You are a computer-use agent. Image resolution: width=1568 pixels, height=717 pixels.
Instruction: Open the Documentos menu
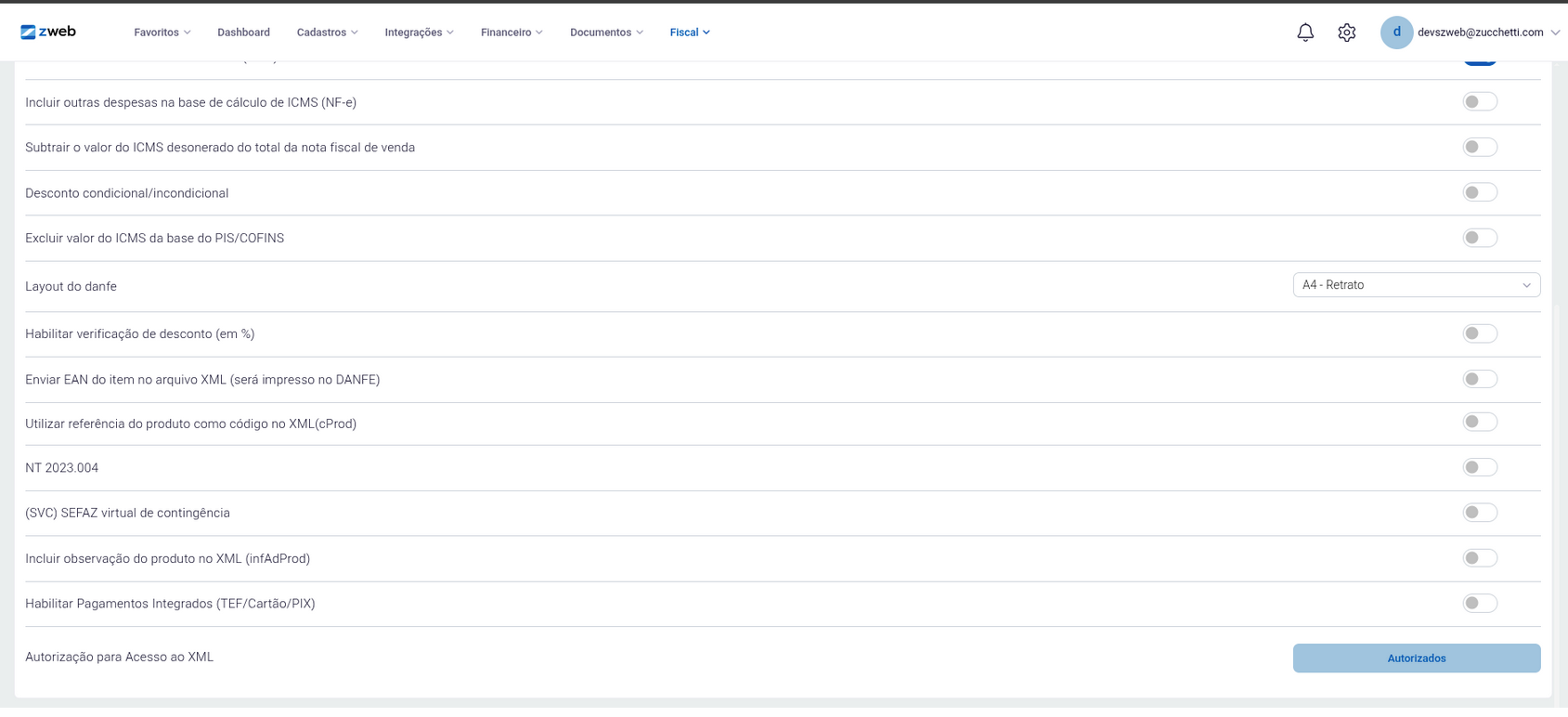pos(606,33)
